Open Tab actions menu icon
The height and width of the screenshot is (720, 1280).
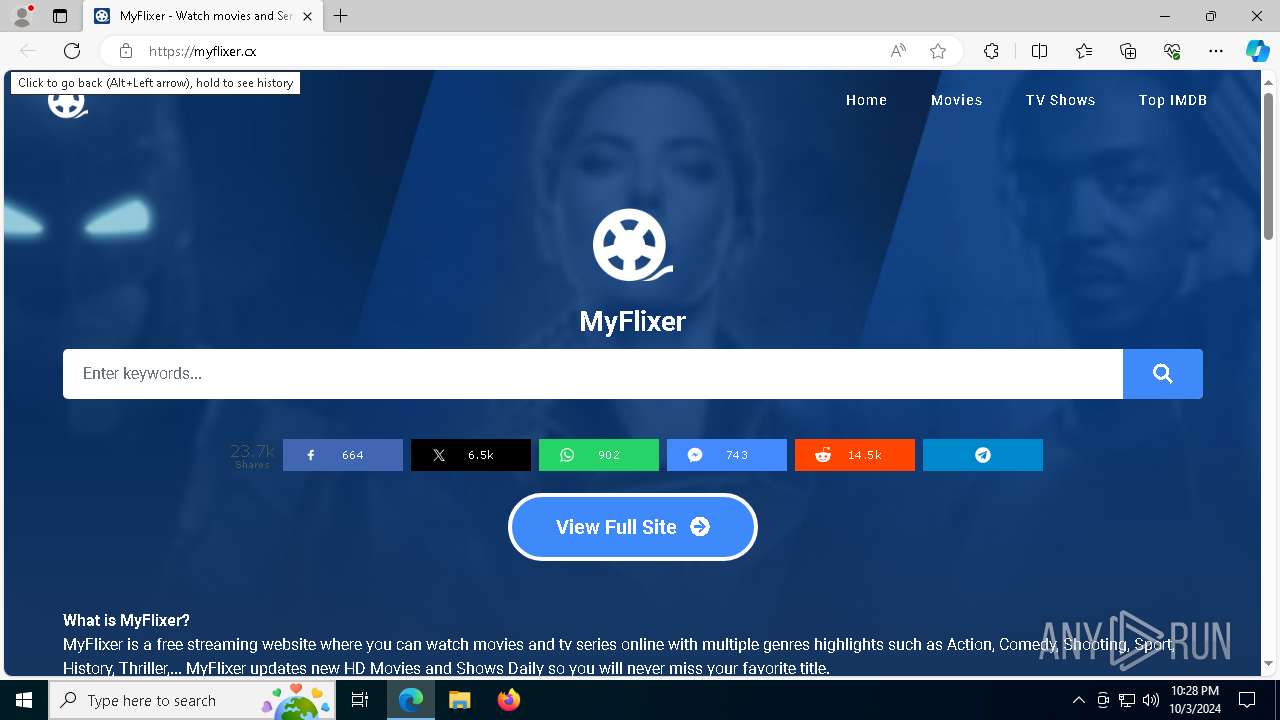point(60,16)
